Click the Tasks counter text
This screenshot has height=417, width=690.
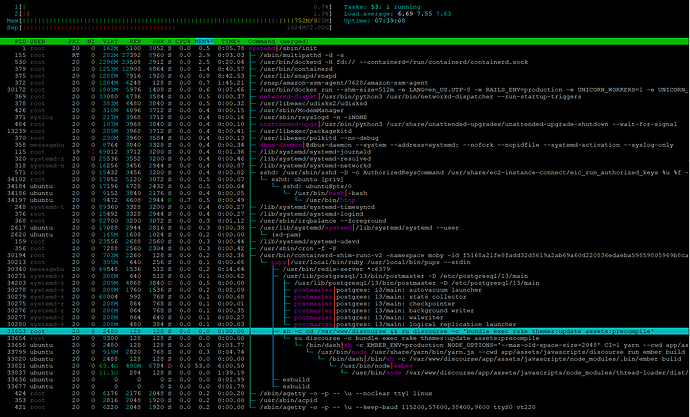(x=382, y=7)
